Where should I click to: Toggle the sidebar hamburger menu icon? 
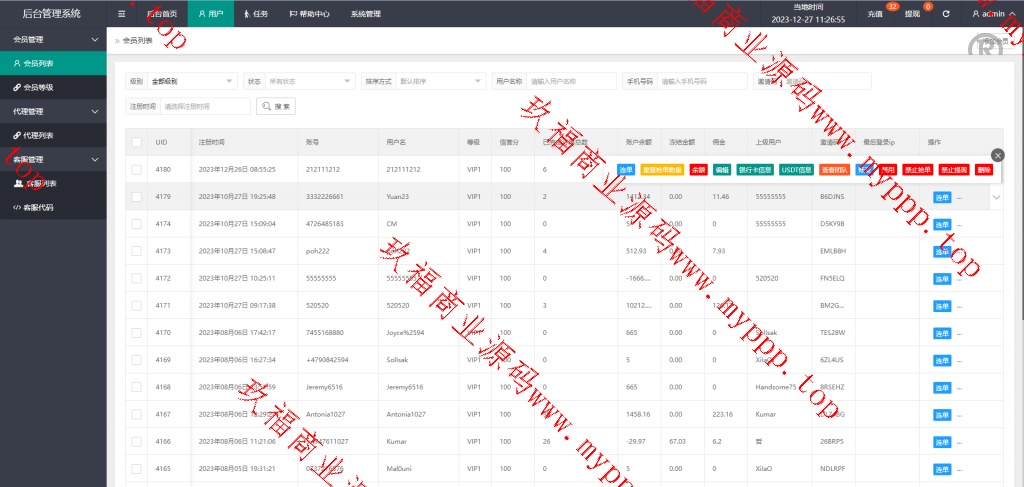(x=121, y=14)
